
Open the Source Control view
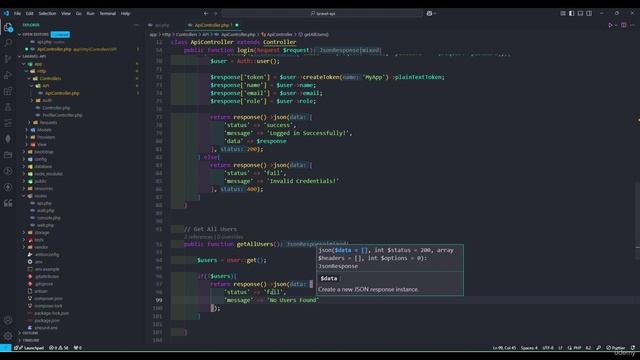tap(8, 59)
